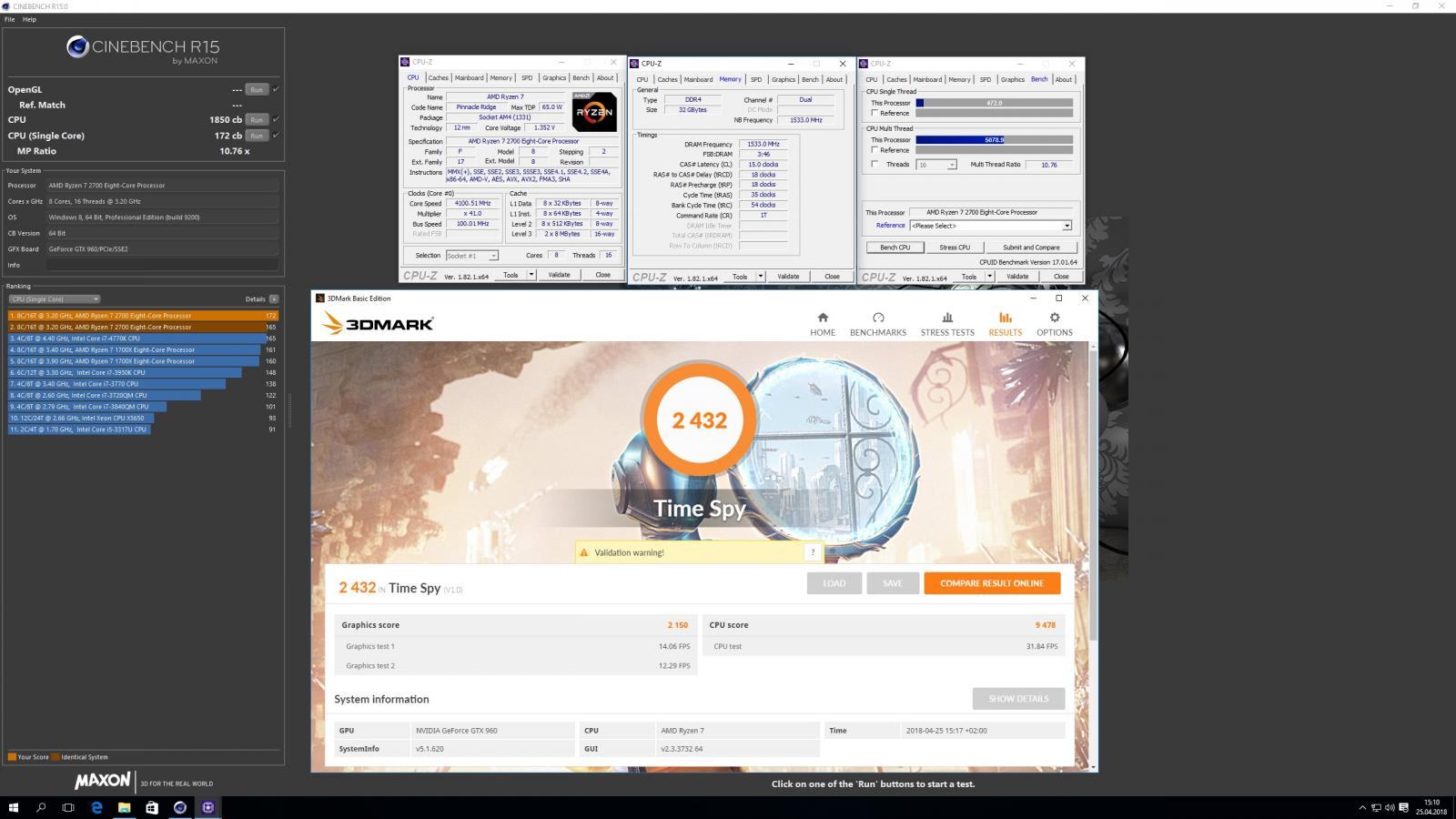Click the validation warning help question mark

tap(813, 552)
